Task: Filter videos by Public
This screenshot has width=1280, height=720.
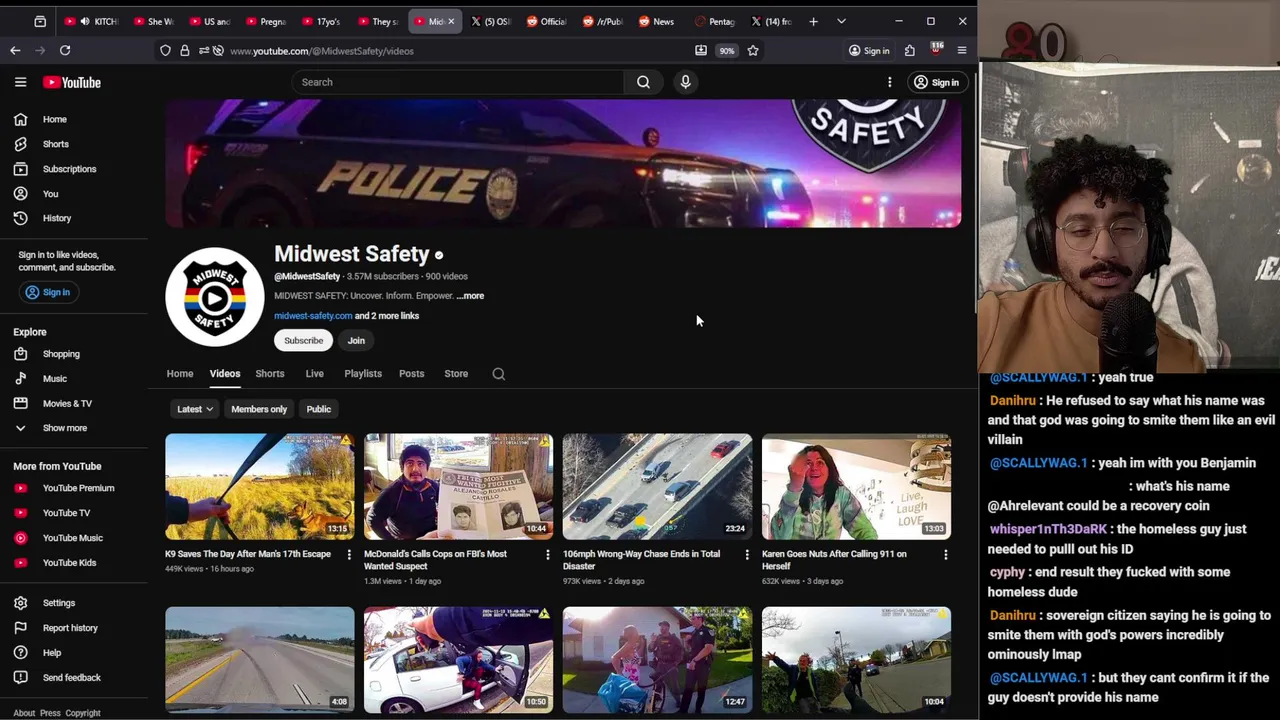Action: [x=319, y=409]
